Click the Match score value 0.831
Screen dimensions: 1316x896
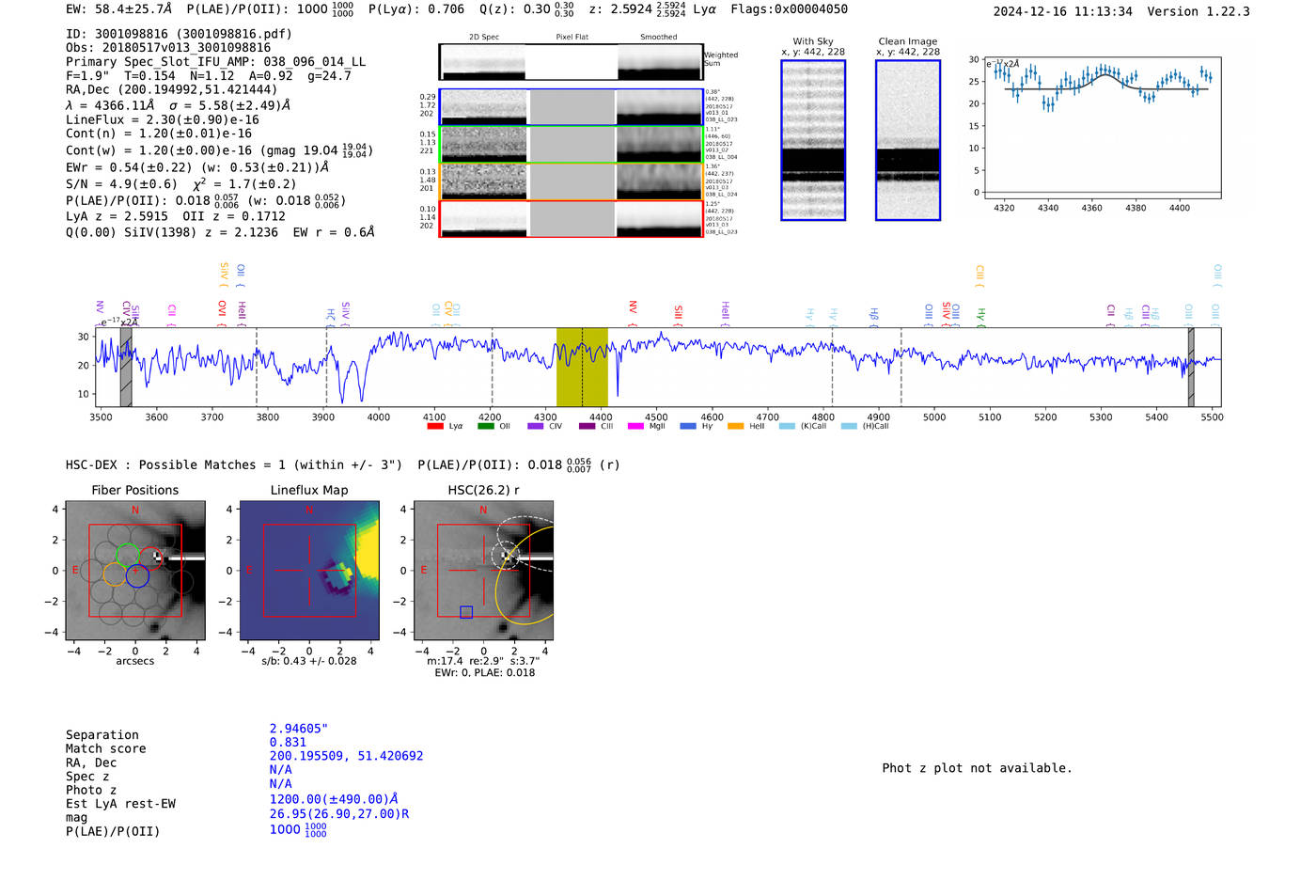click(288, 742)
